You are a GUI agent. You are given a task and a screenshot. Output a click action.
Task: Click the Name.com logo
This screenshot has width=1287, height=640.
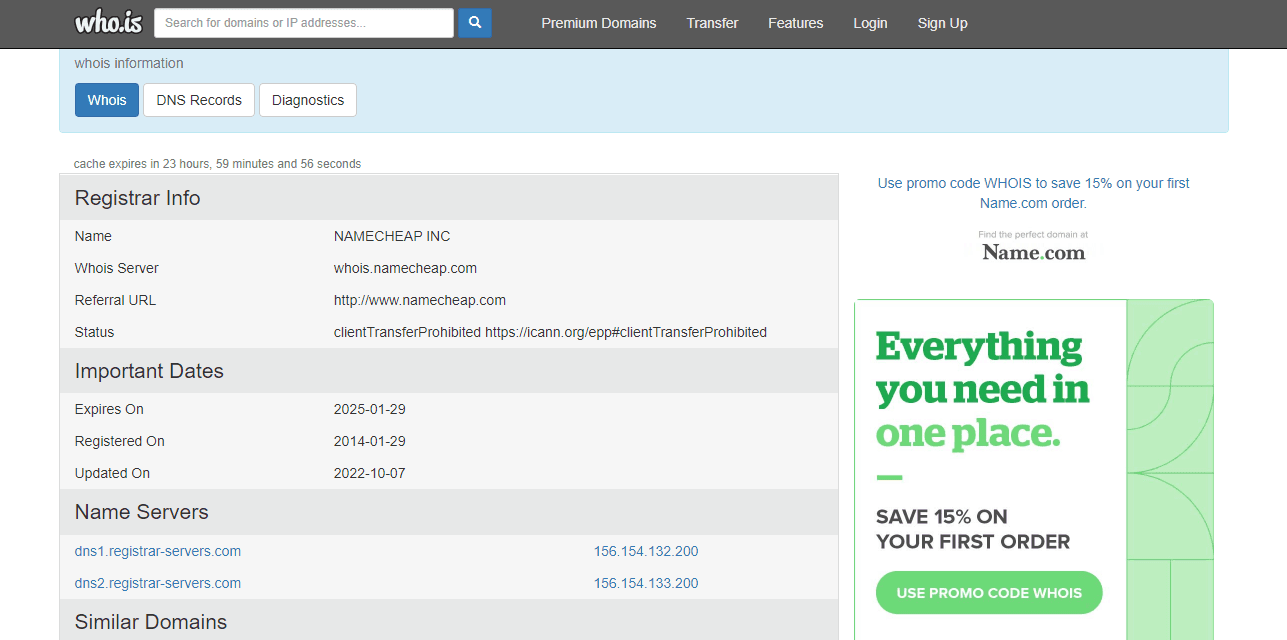pos(1033,252)
